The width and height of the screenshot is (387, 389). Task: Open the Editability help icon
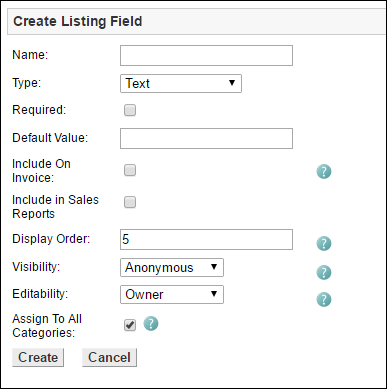tap(324, 299)
